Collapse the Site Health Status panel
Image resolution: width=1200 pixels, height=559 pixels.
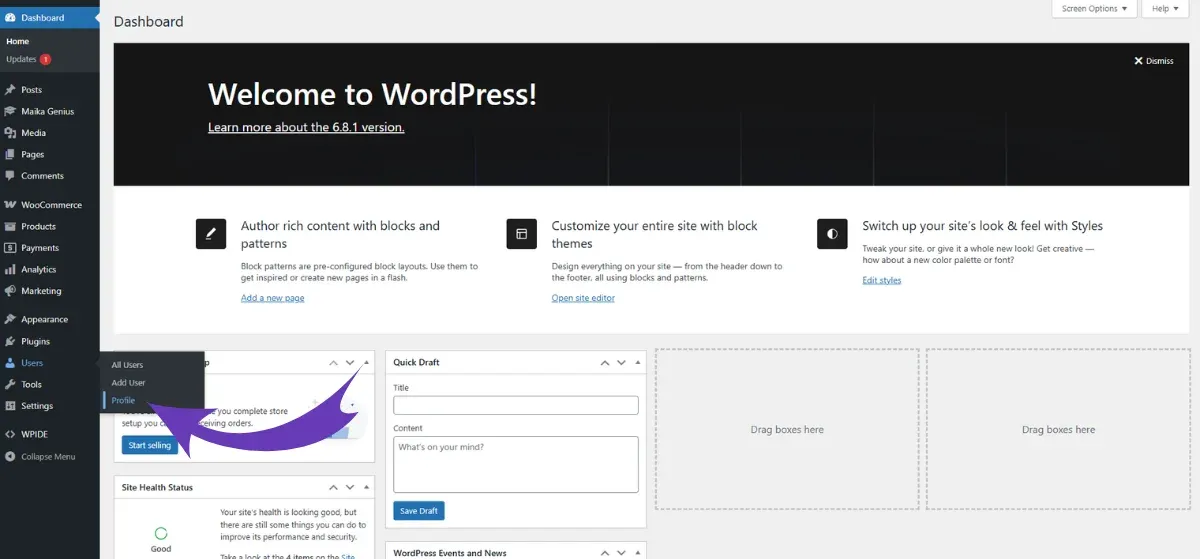point(365,487)
